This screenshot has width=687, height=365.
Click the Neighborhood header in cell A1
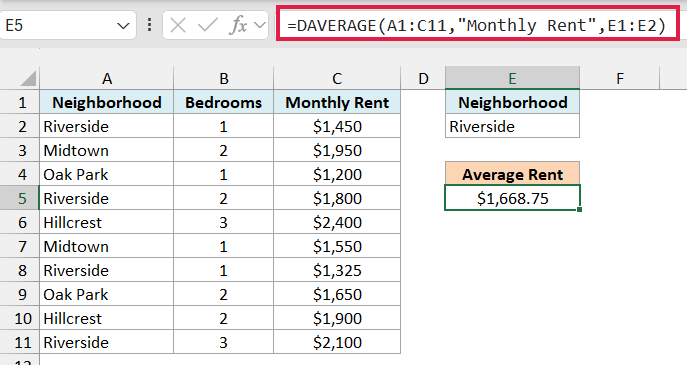click(106, 103)
